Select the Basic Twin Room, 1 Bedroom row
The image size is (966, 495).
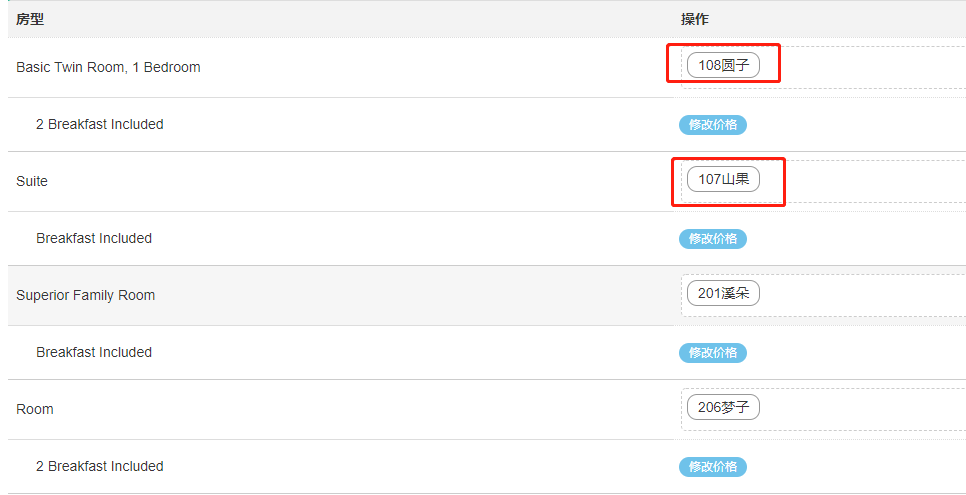(x=108, y=68)
